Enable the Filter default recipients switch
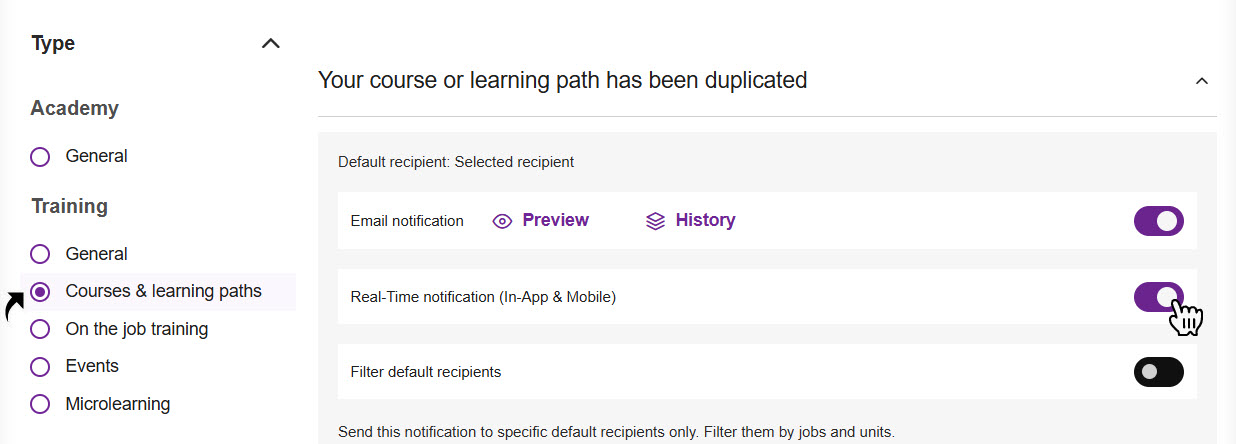 [x=1158, y=372]
